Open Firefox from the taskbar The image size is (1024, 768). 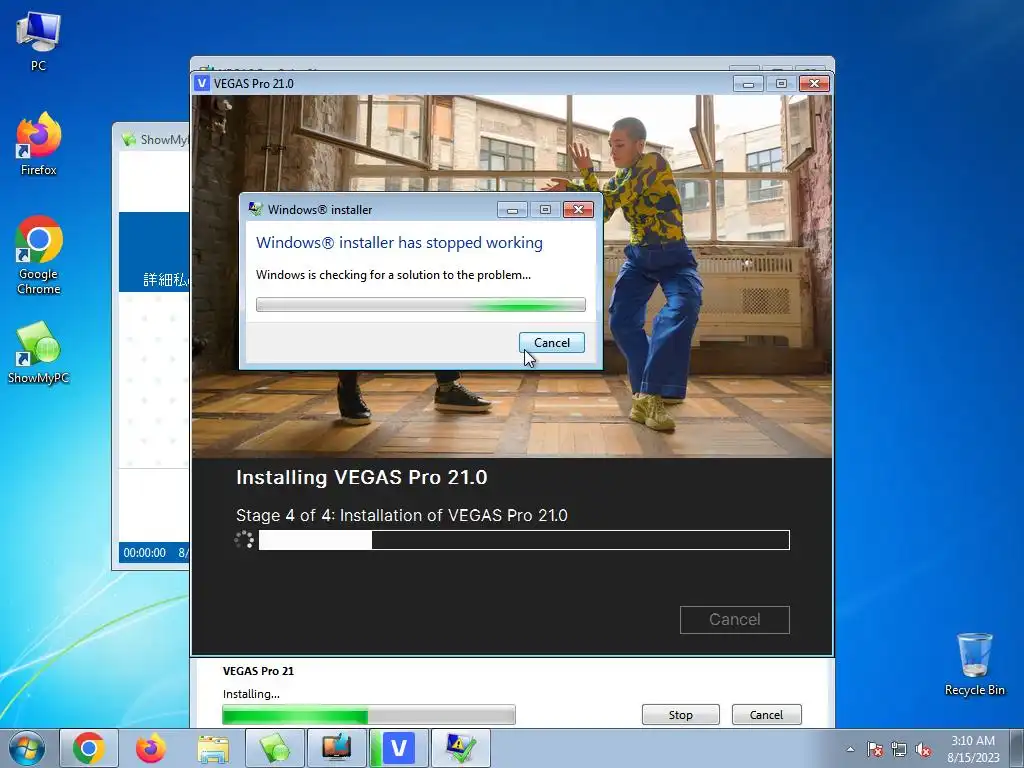(151, 748)
